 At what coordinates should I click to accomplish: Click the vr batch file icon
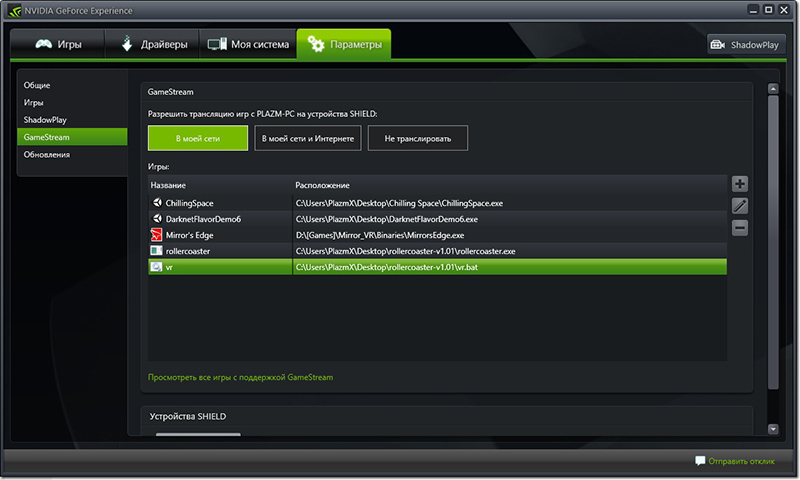[156, 267]
